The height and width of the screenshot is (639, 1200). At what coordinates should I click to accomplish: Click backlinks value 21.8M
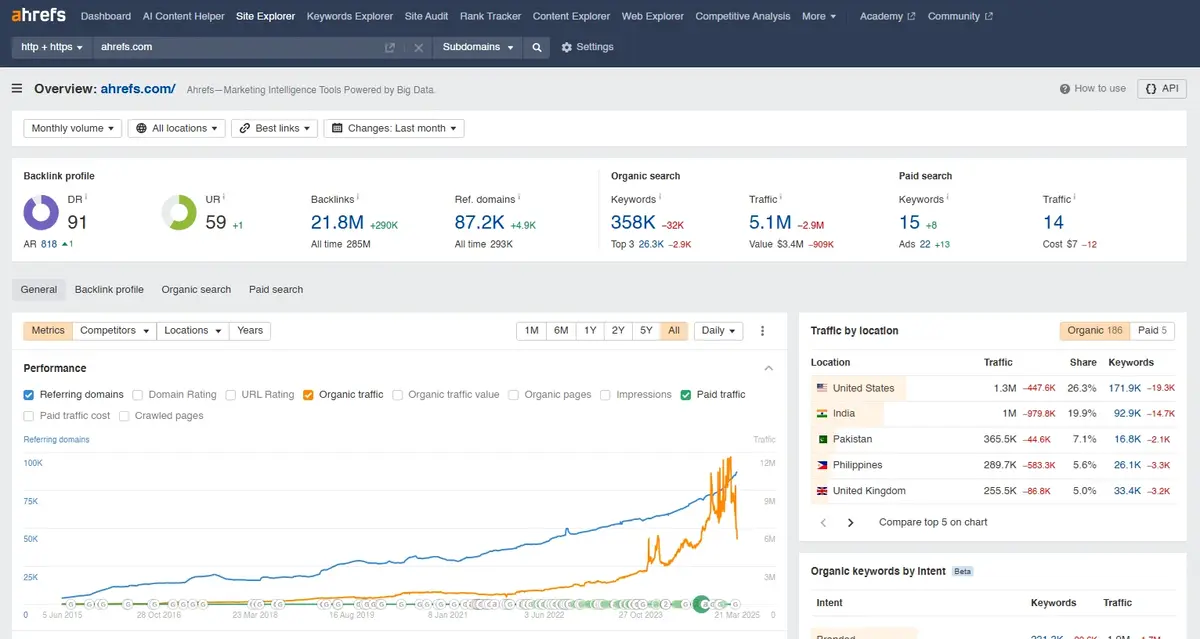pyautogui.click(x=337, y=223)
